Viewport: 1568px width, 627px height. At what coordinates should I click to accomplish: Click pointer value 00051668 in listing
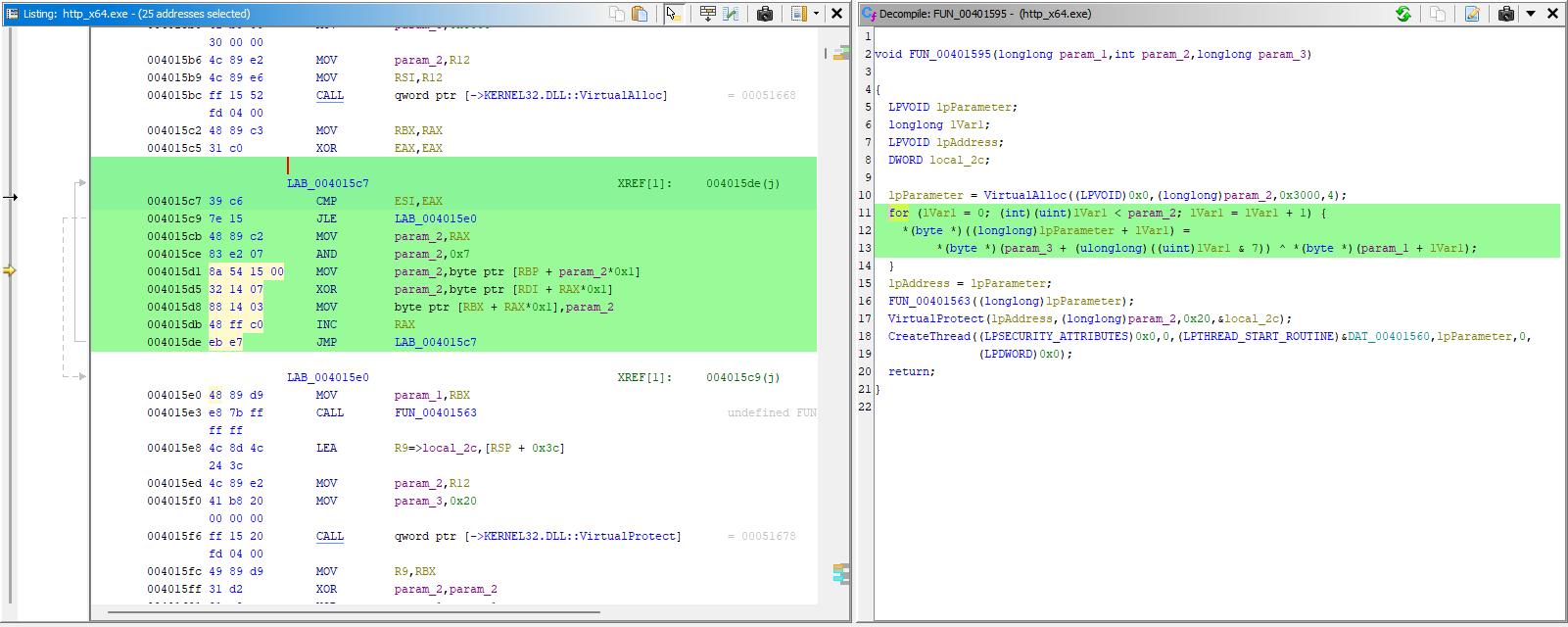[x=769, y=95]
